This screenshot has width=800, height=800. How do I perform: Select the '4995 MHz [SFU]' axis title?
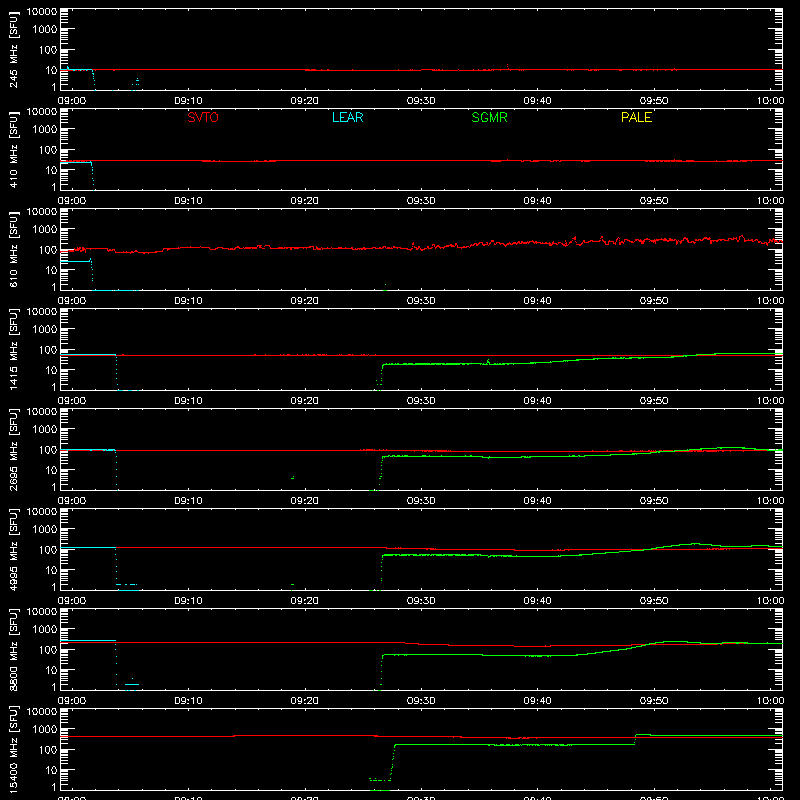tap(13, 550)
